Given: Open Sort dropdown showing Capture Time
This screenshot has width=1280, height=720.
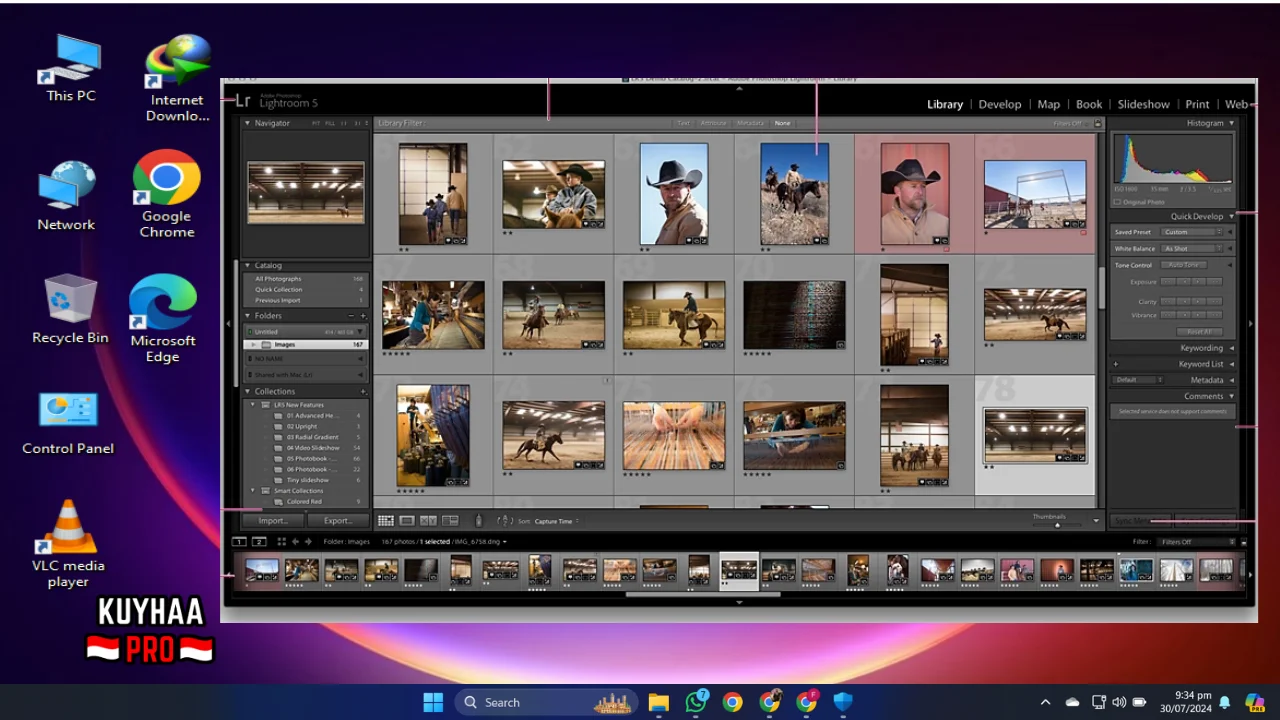Looking at the screenshot, I should pos(557,521).
